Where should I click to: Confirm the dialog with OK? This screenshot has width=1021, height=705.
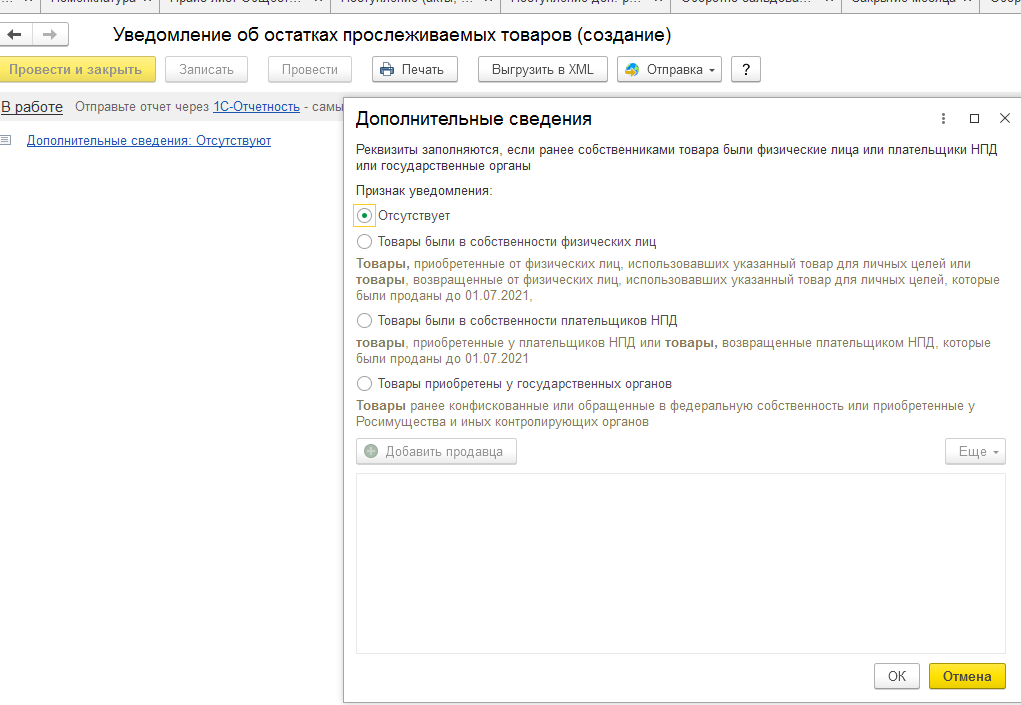tap(896, 676)
